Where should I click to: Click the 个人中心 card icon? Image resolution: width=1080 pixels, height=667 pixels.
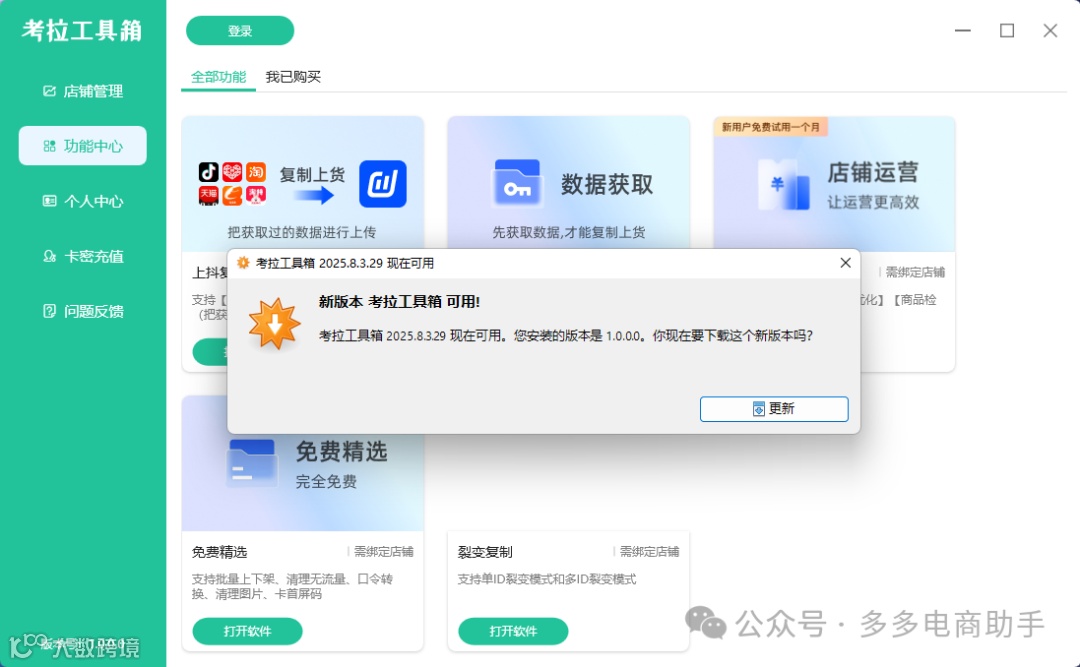49,201
